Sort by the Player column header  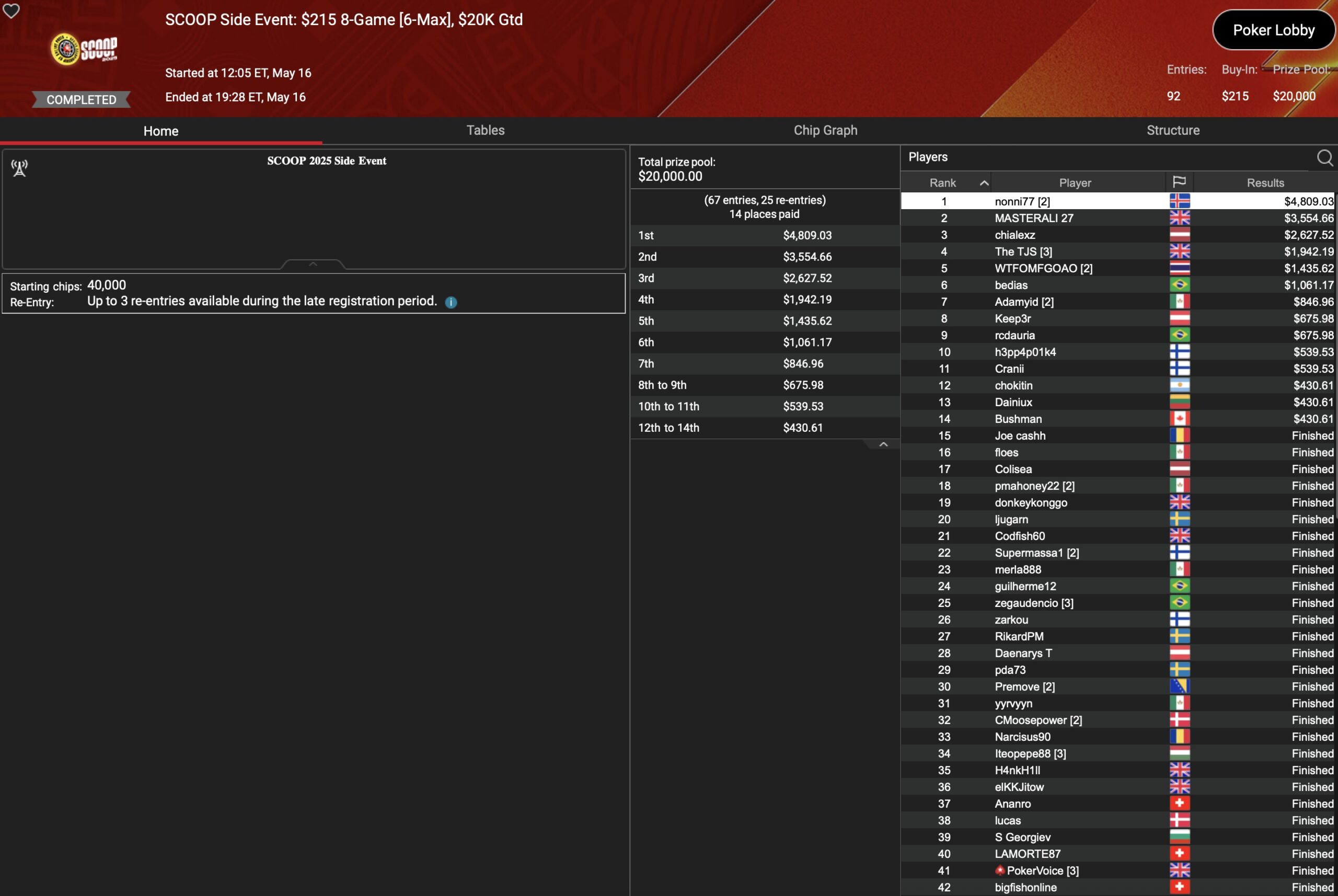[x=1075, y=183]
